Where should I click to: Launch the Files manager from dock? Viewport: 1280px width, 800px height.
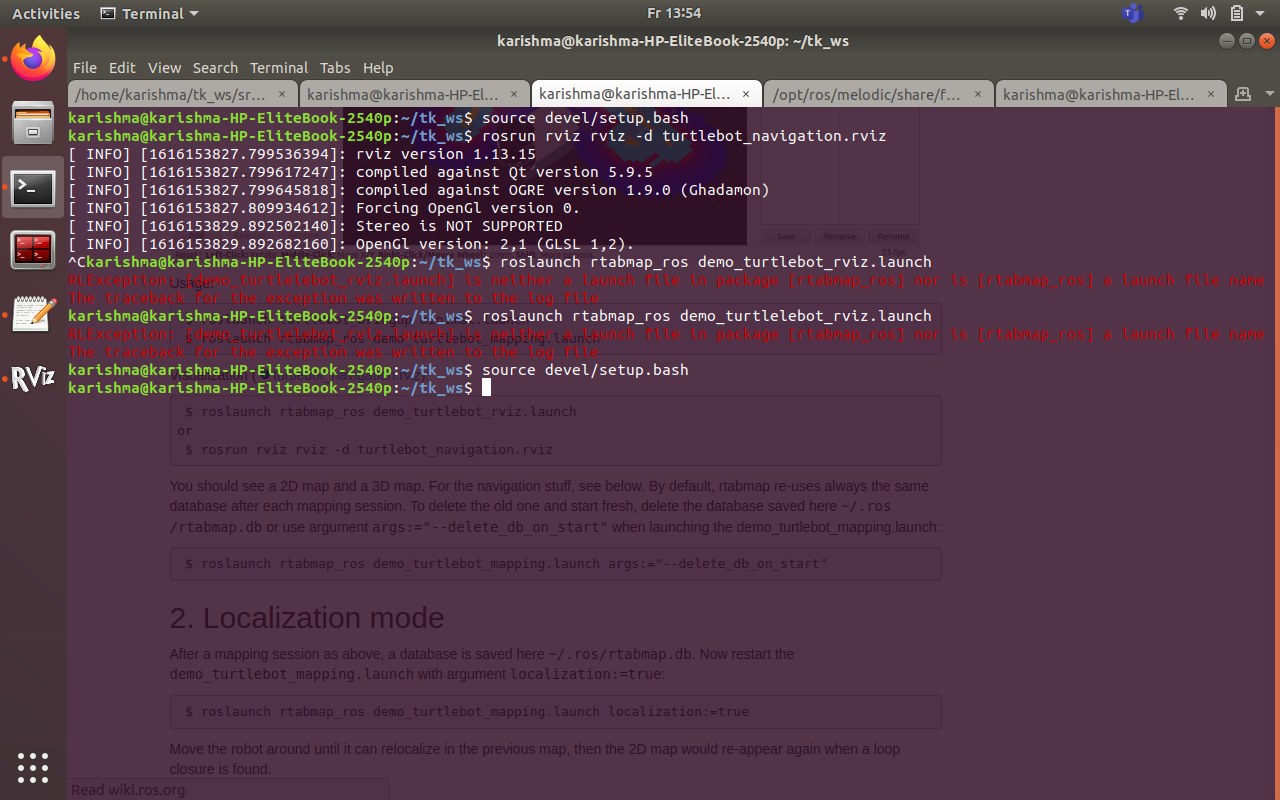pyautogui.click(x=33, y=123)
